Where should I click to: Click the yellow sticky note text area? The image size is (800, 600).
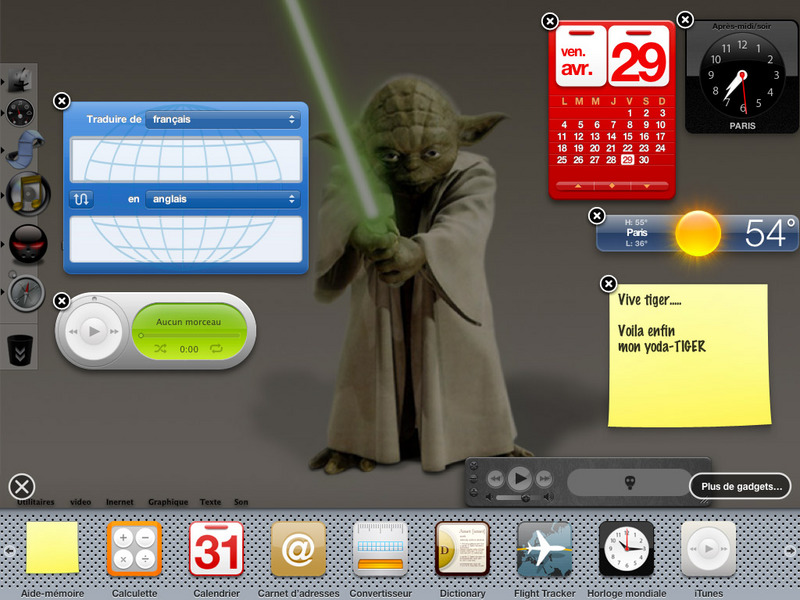coord(689,356)
